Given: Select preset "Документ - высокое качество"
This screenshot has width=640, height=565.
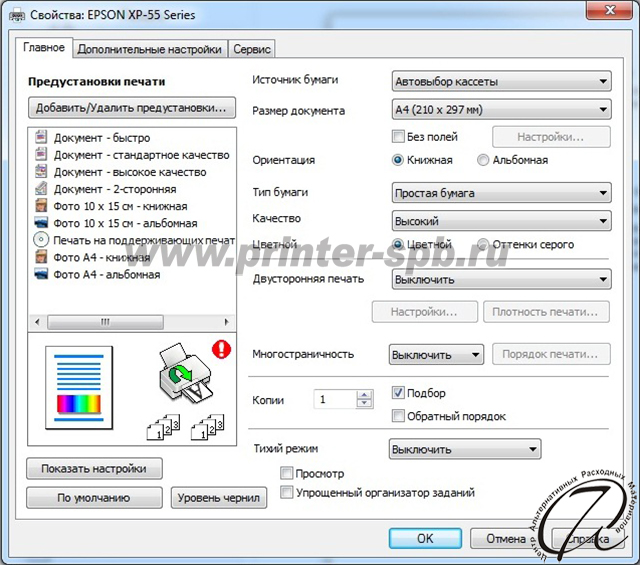Looking at the screenshot, I should click(x=130, y=172).
